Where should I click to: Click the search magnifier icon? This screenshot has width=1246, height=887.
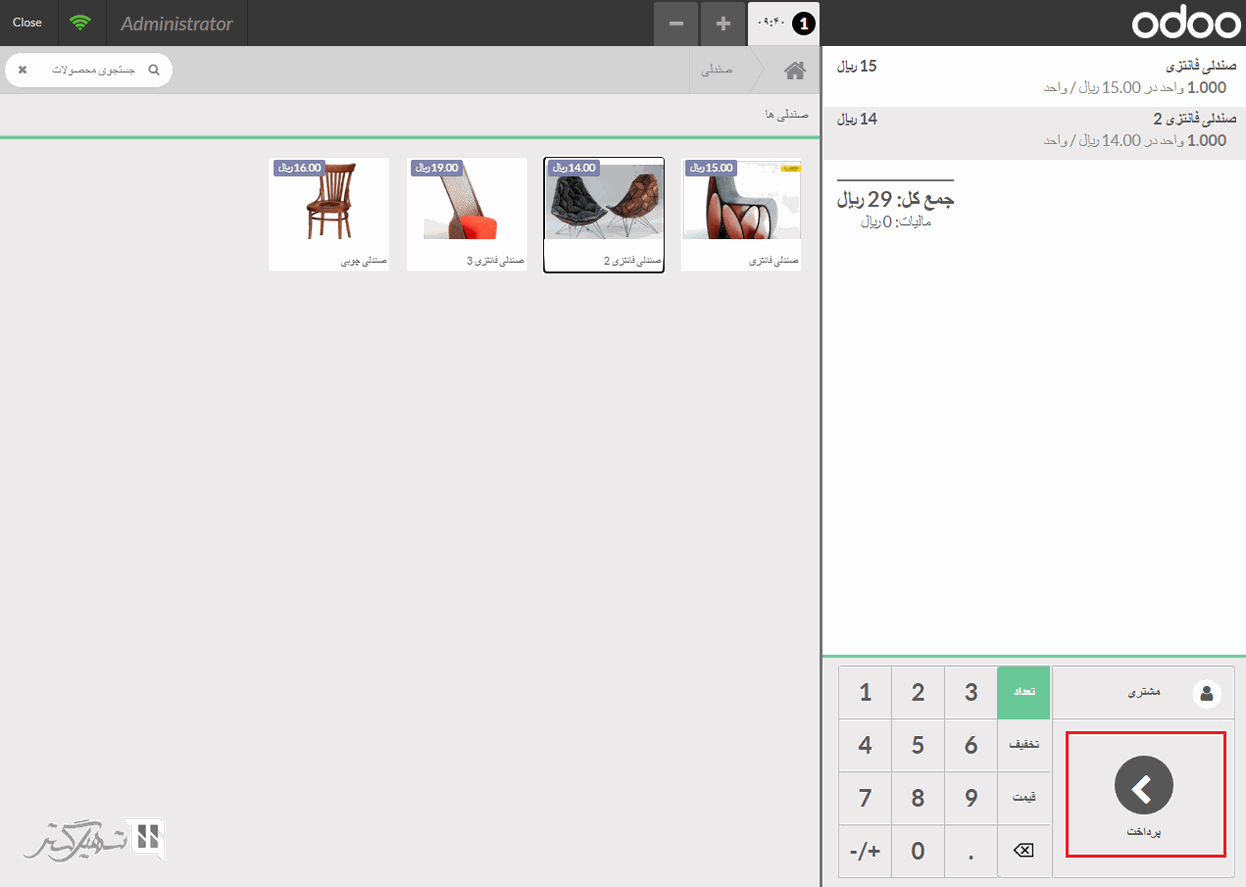point(154,70)
